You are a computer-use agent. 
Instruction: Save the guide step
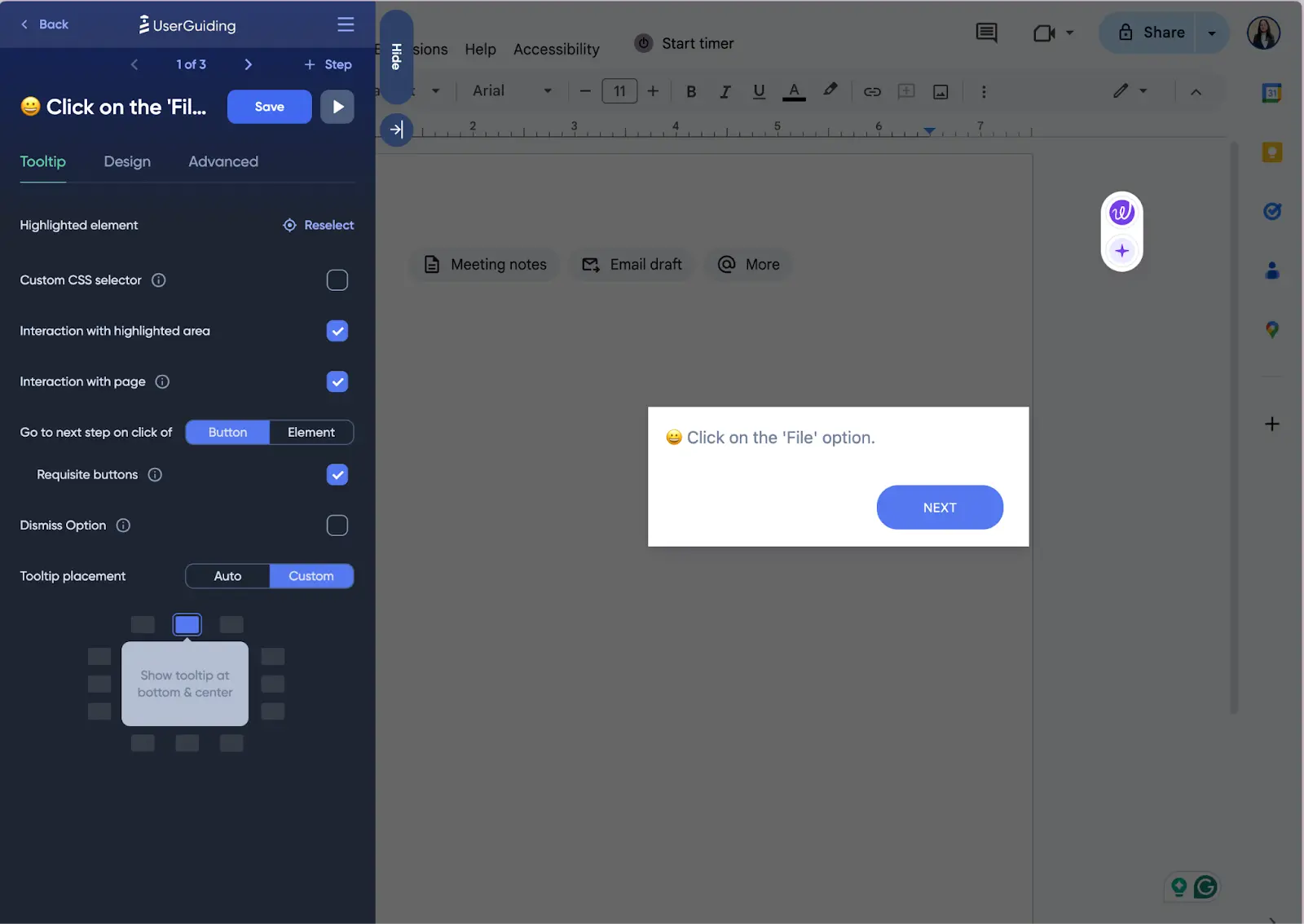pyautogui.click(x=270, y=107)
